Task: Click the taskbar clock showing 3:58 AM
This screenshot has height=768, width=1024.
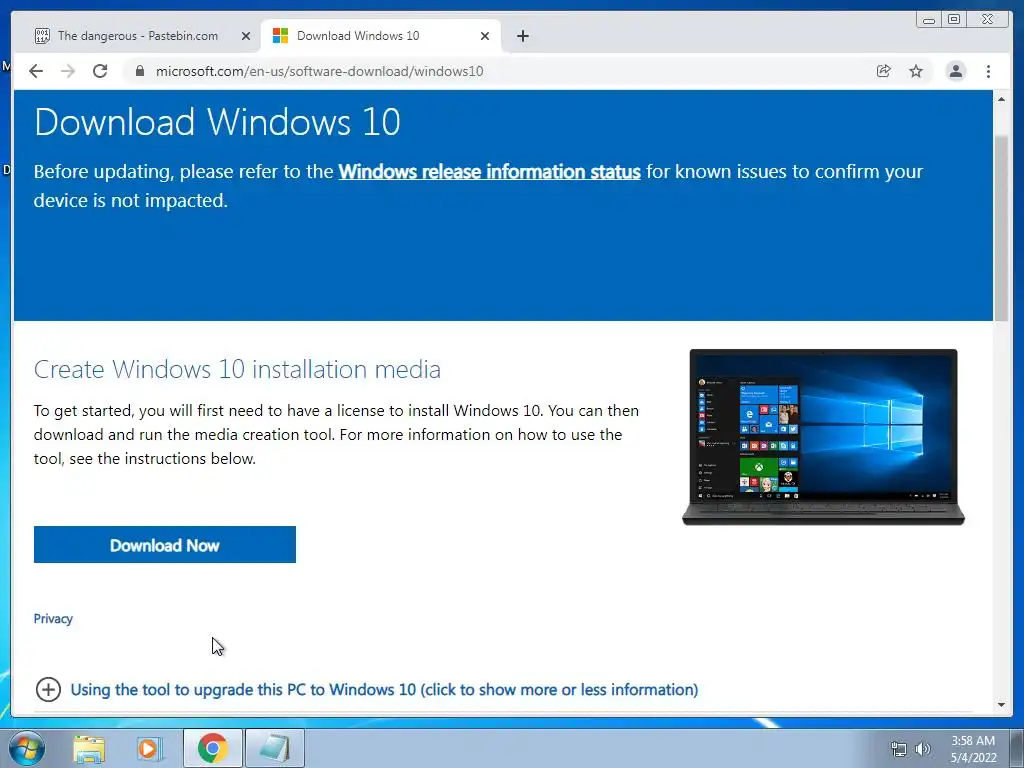Action: 973,749
